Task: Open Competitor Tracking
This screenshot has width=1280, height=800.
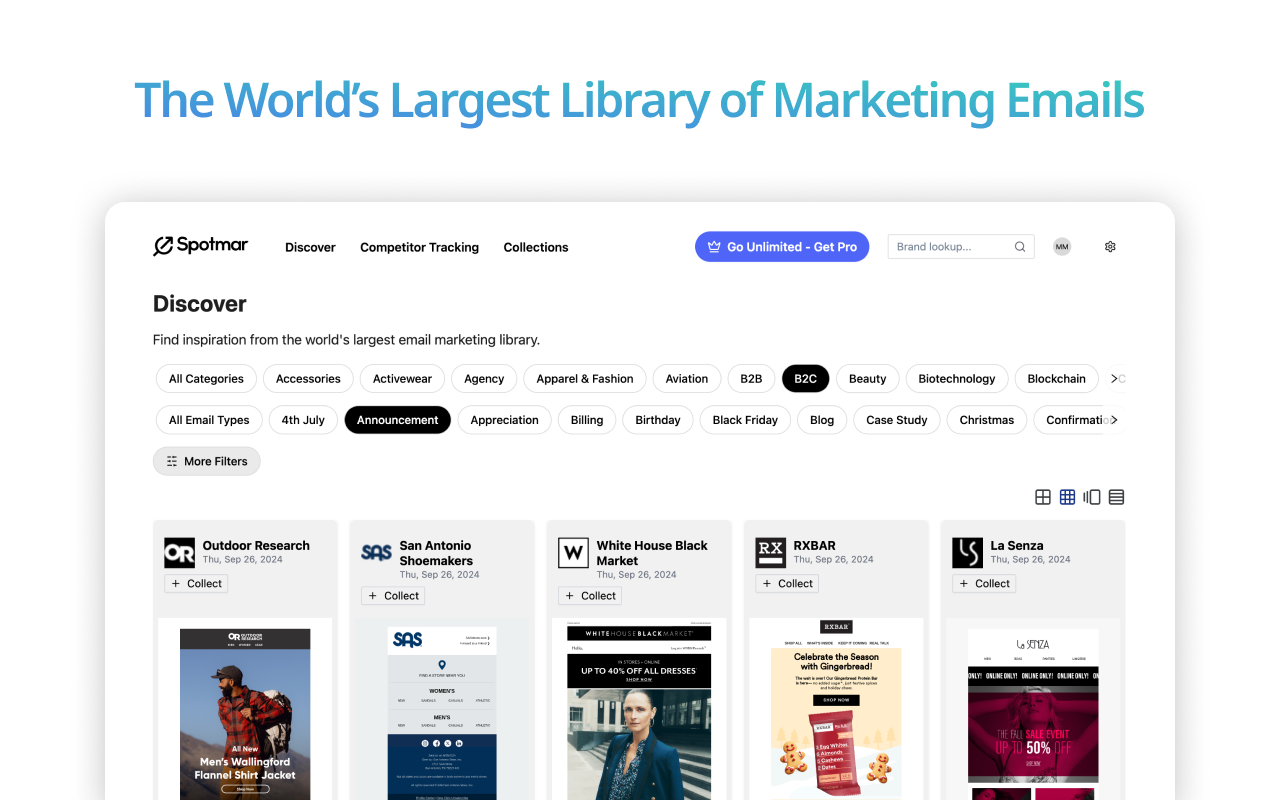Action: [x=419, y=247]
